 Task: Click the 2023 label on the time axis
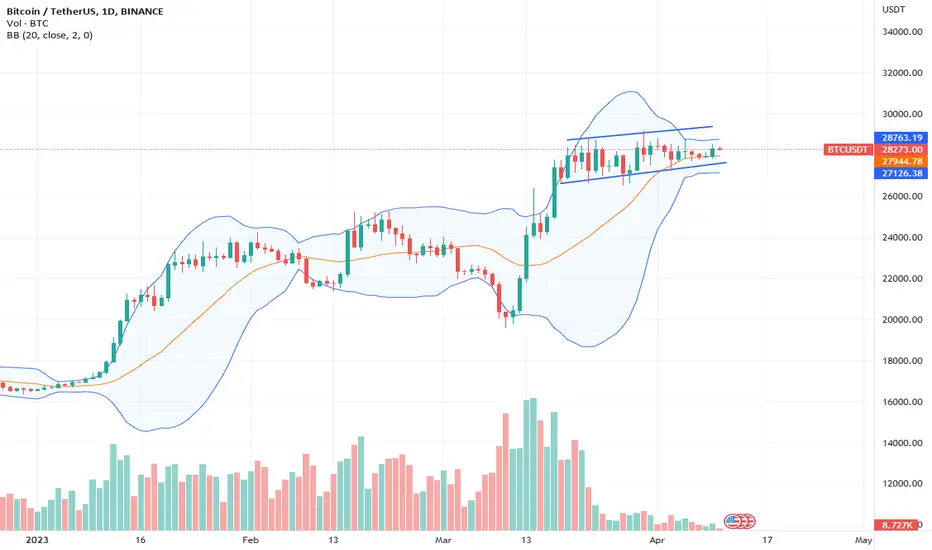(37, 540)
